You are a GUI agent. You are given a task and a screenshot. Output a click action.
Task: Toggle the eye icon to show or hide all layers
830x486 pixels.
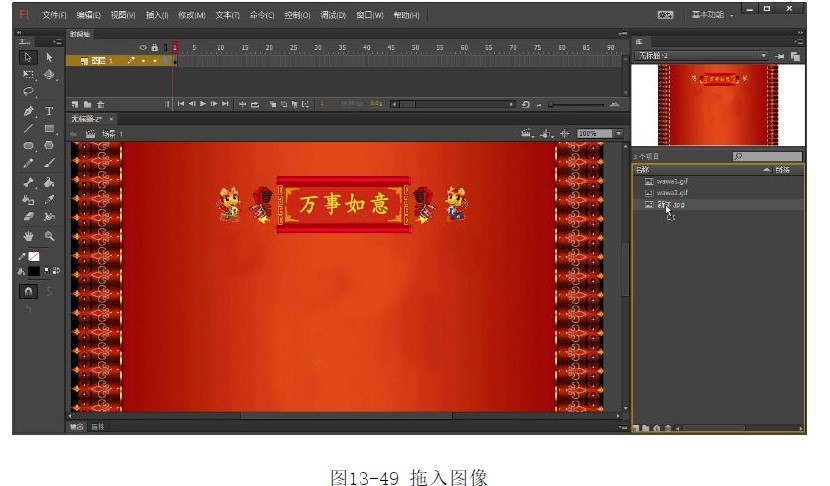pyautogui.click(x=143, y=47)
